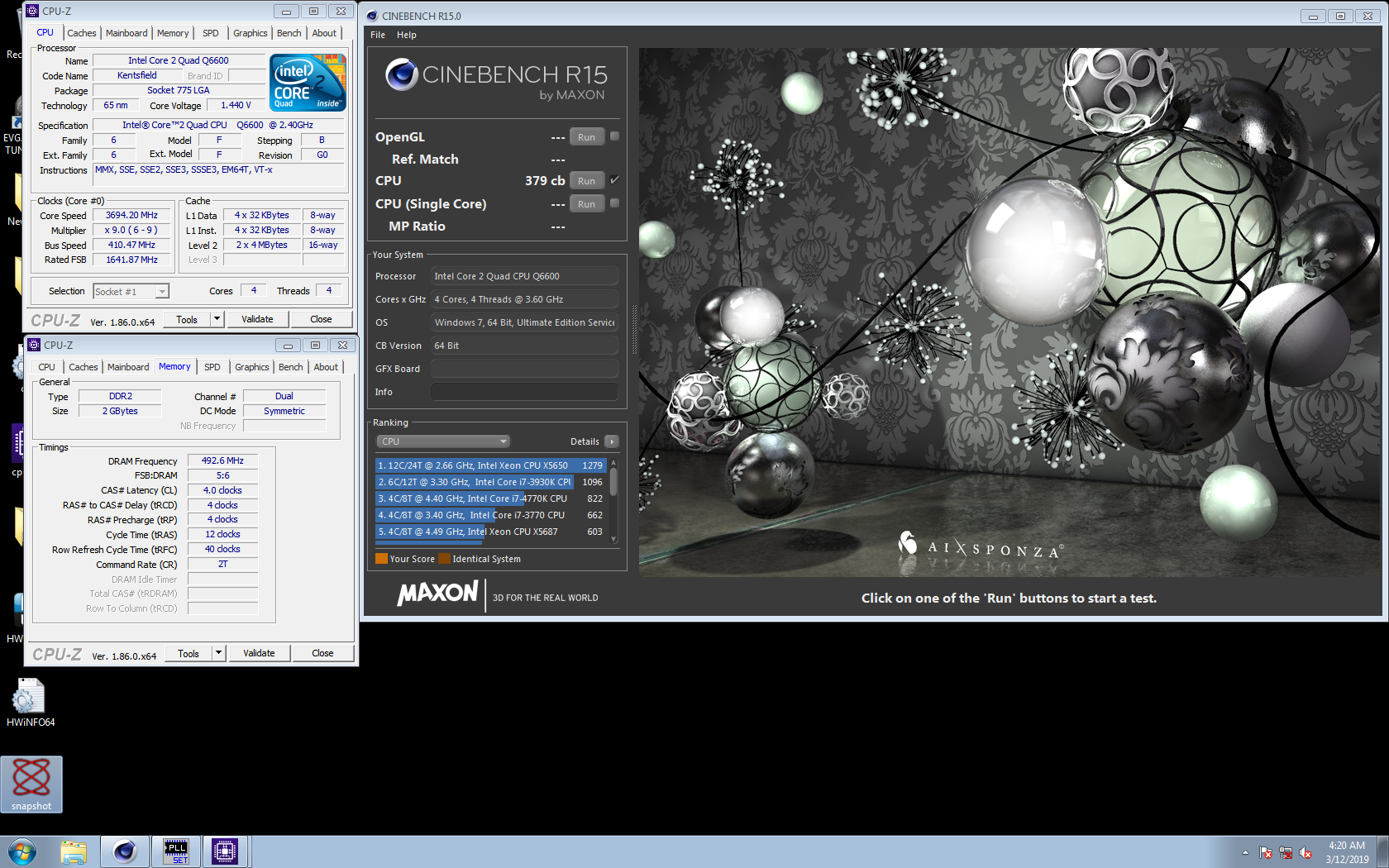Viewport: 1389px width, 868px height.
Task: Open the HWiNFO64 desktop shortcut
Action: (x=31, y=703)
